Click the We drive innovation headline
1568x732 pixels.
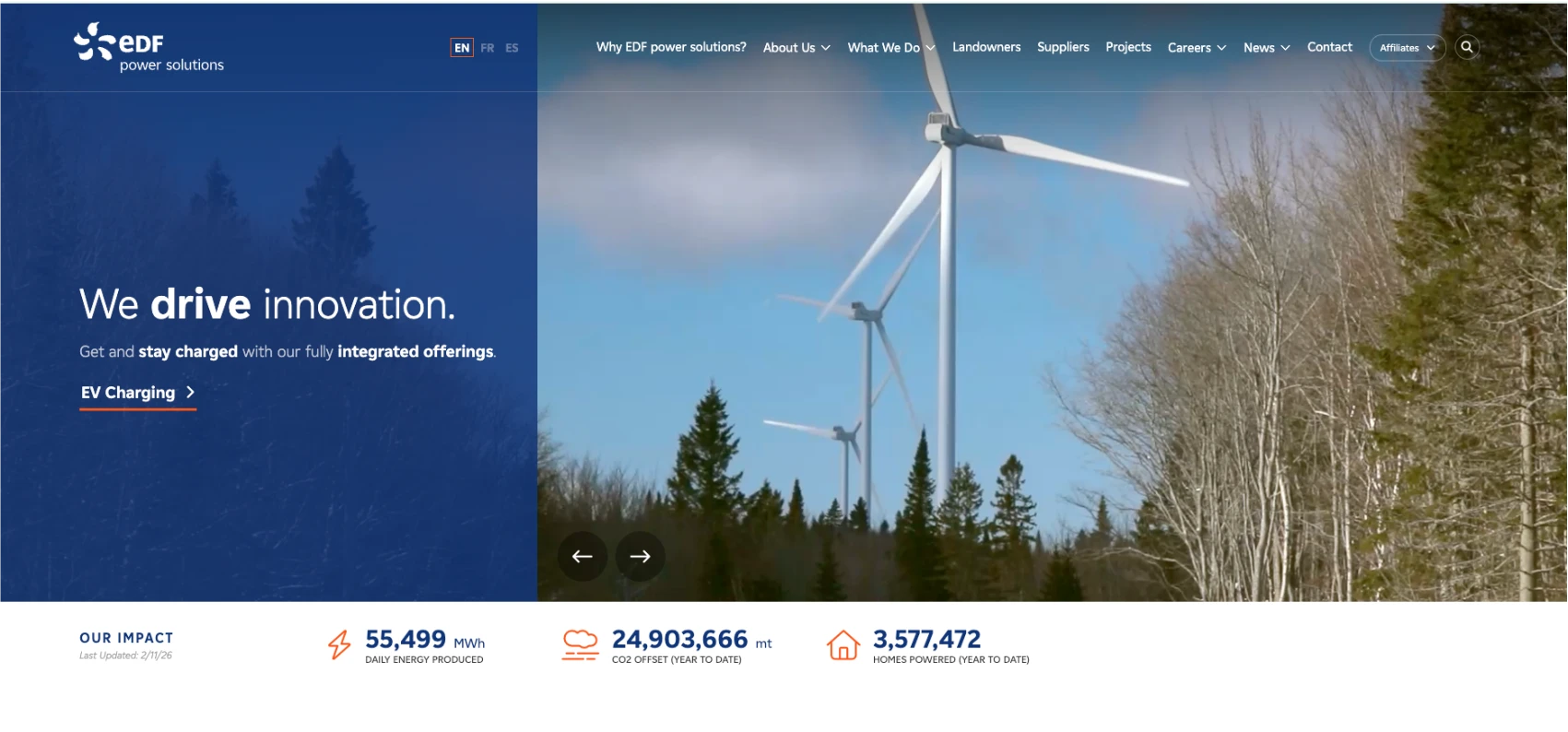[267, 304]
